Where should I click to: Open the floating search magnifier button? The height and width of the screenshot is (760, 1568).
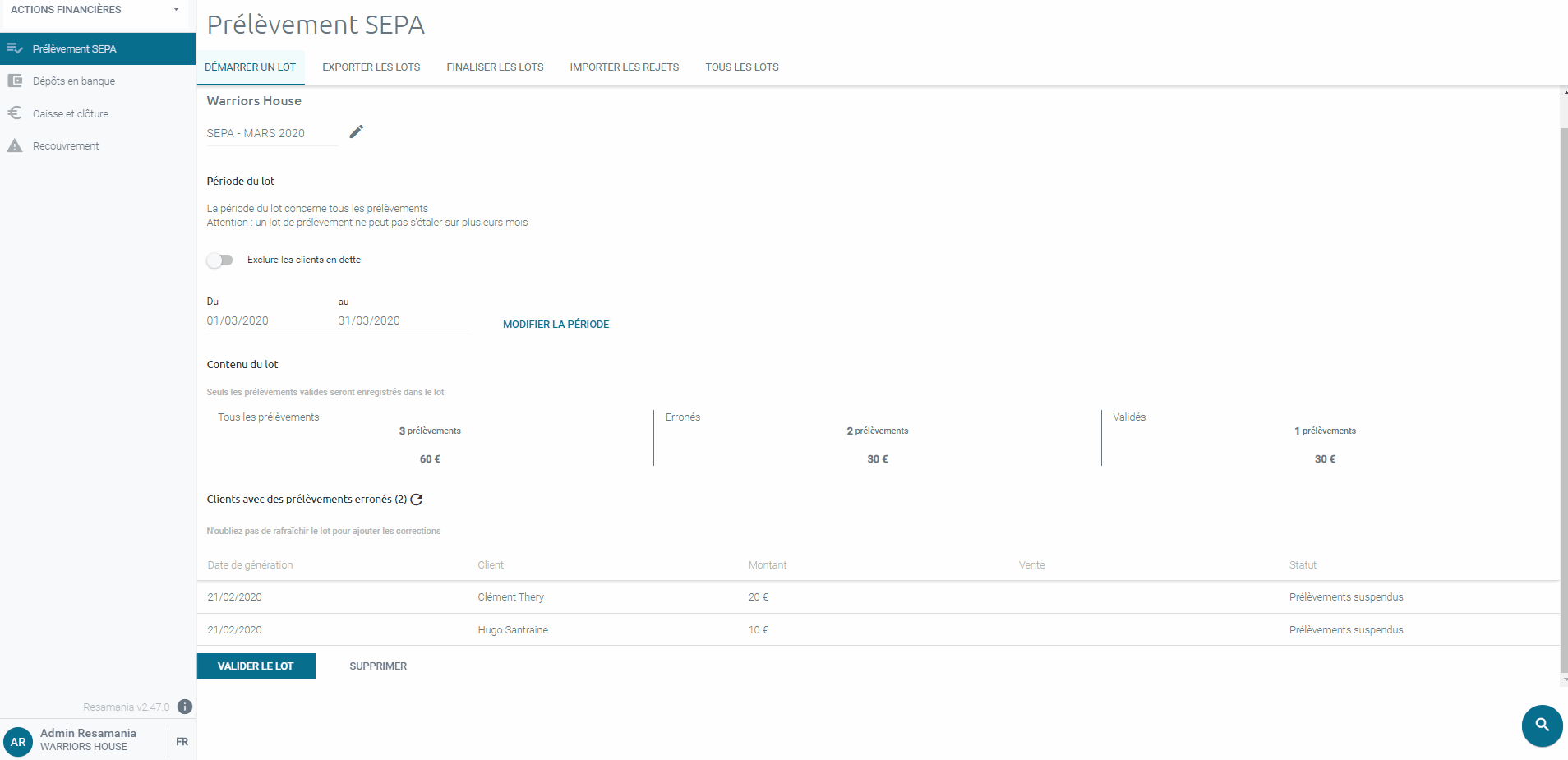(1542, 725)
